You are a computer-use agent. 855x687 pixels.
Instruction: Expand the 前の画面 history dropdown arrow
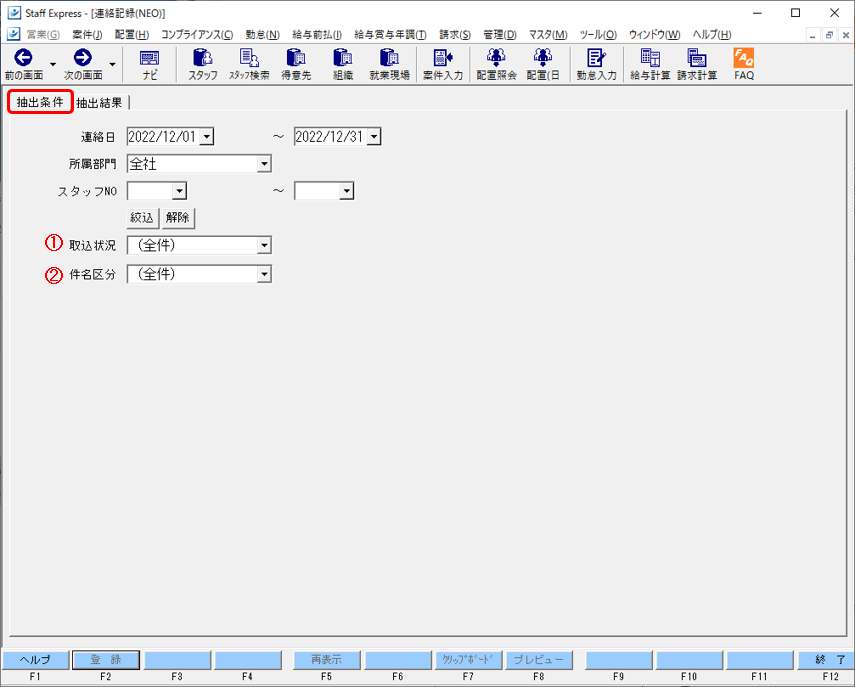53,64
